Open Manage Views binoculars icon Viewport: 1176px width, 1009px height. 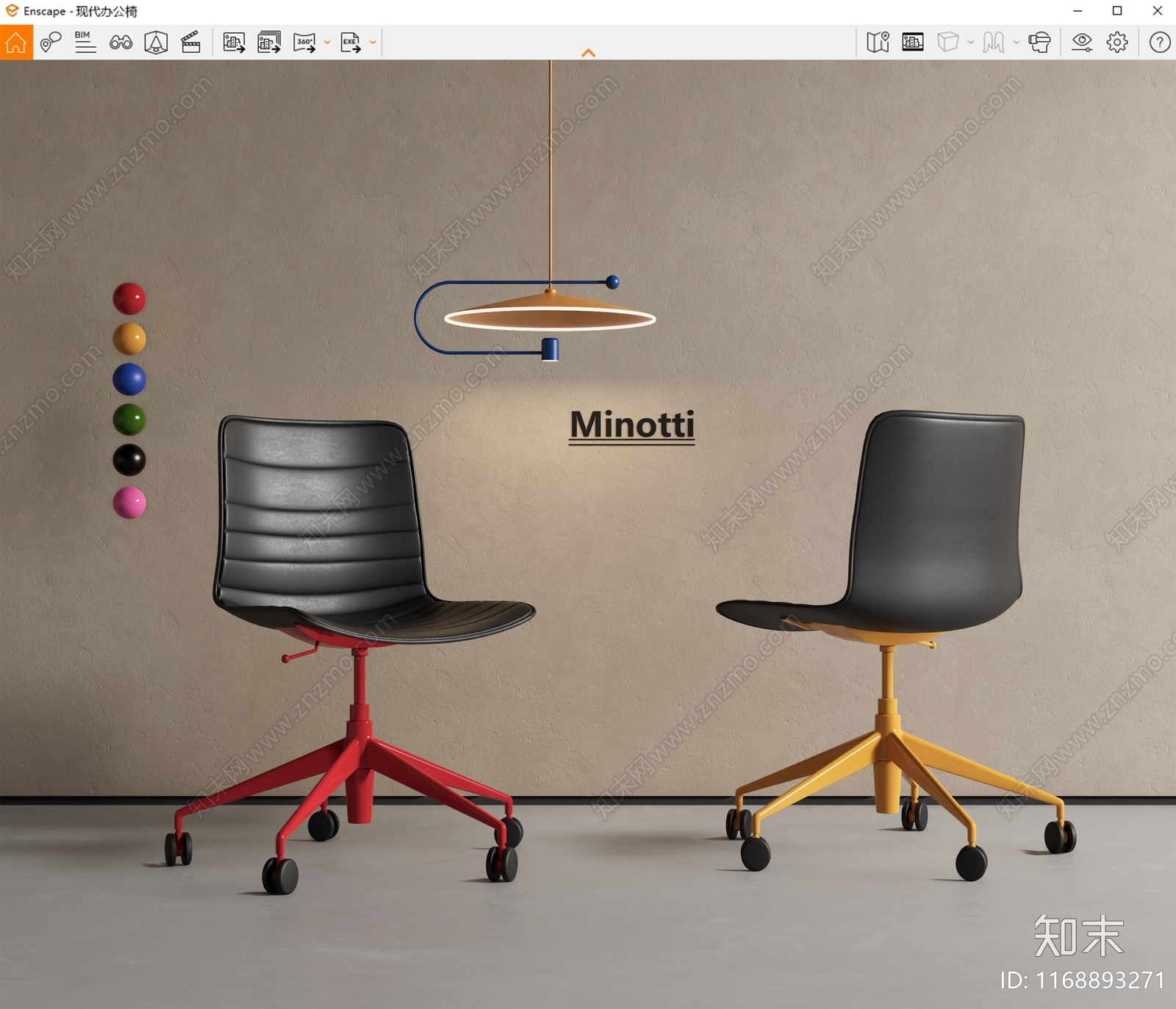(121, 43)
